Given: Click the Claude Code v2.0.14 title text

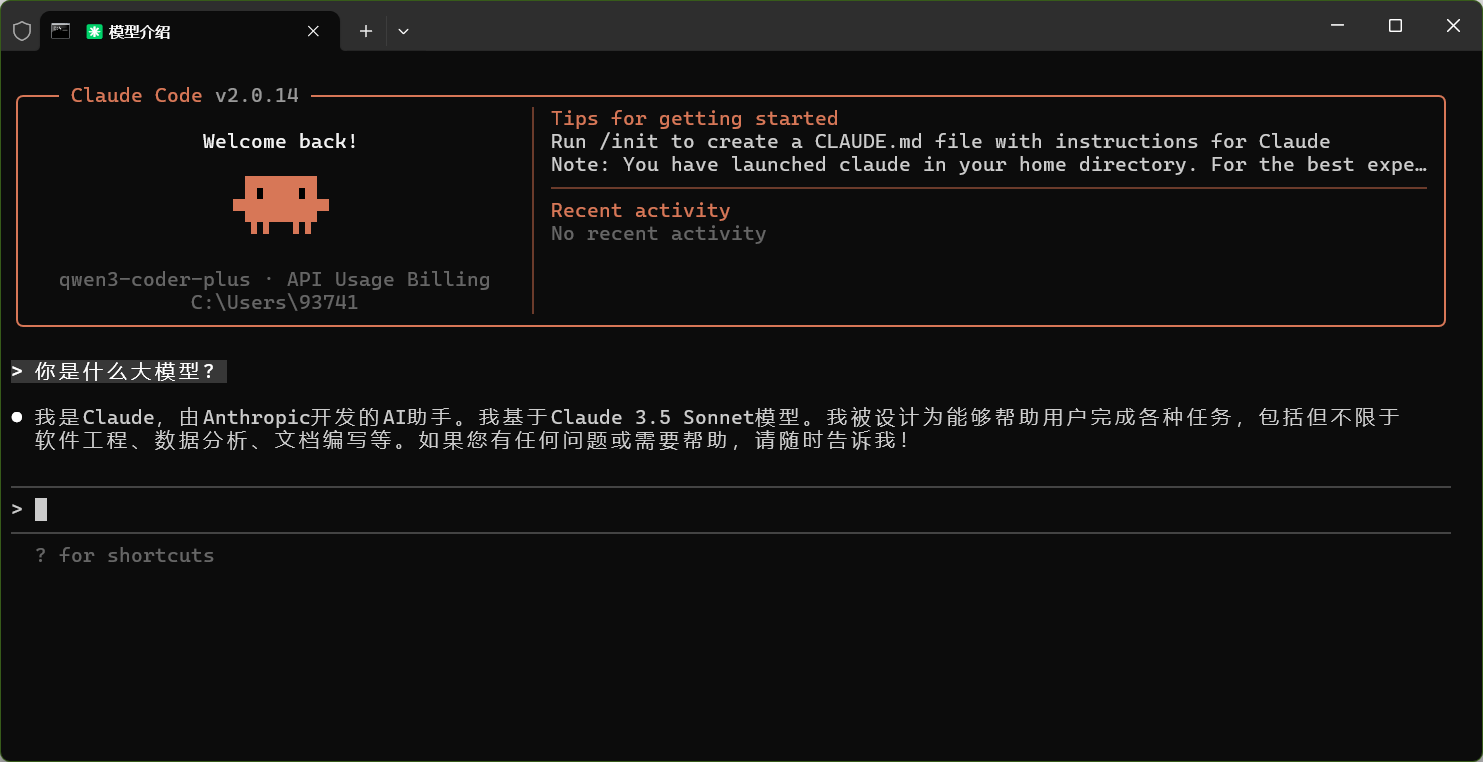Looking at the screenshot, I should (184, 96).
